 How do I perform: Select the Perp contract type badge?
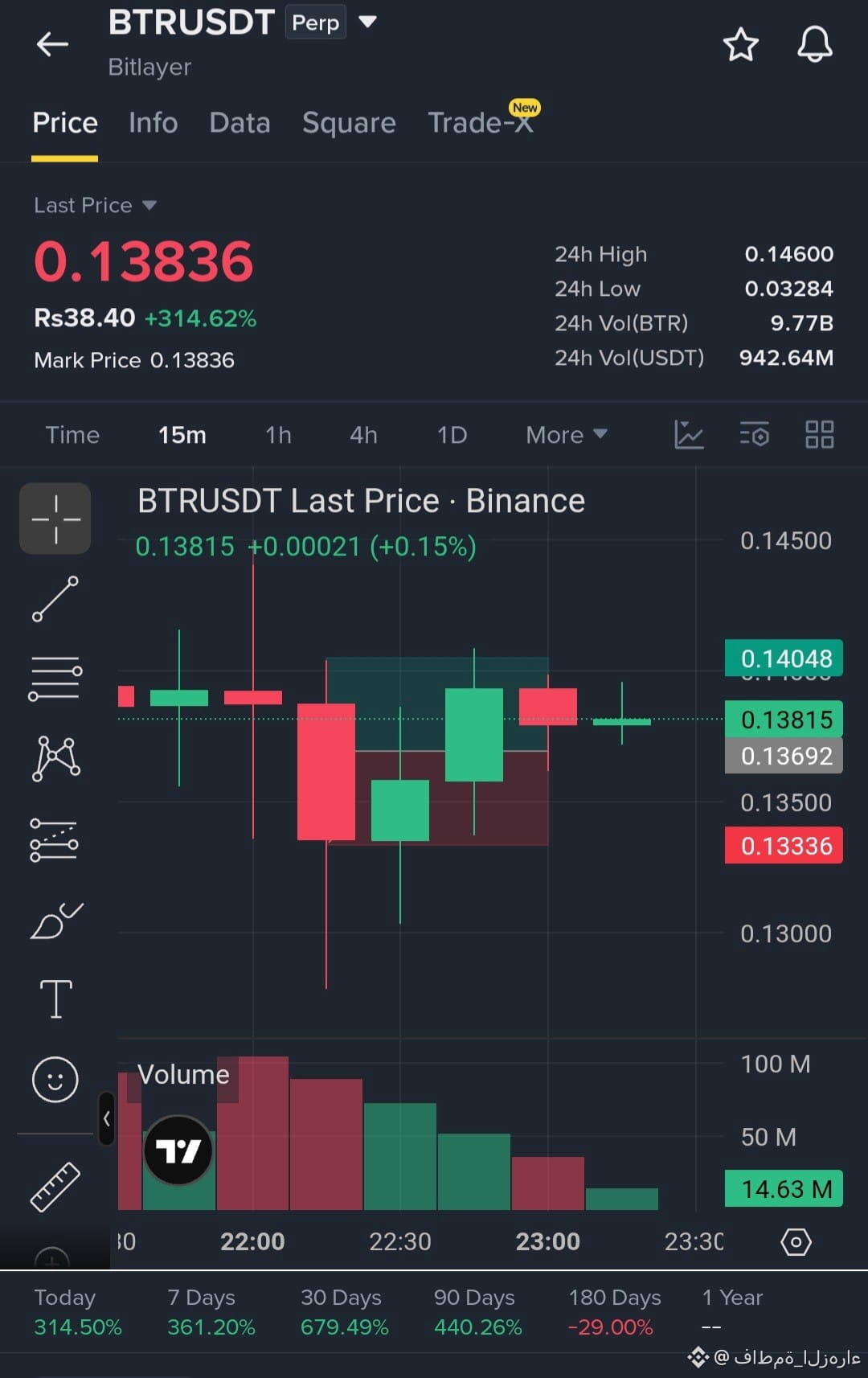coord(316,23)
